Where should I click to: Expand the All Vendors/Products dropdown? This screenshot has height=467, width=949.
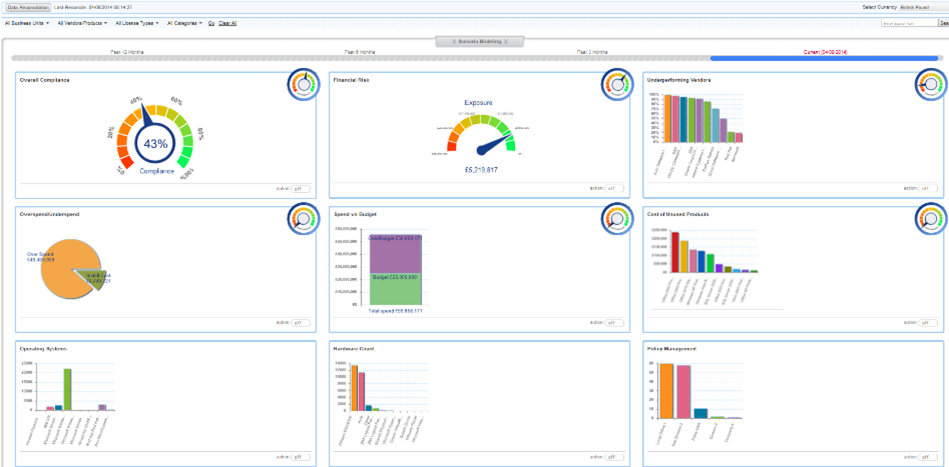point(83,22)
